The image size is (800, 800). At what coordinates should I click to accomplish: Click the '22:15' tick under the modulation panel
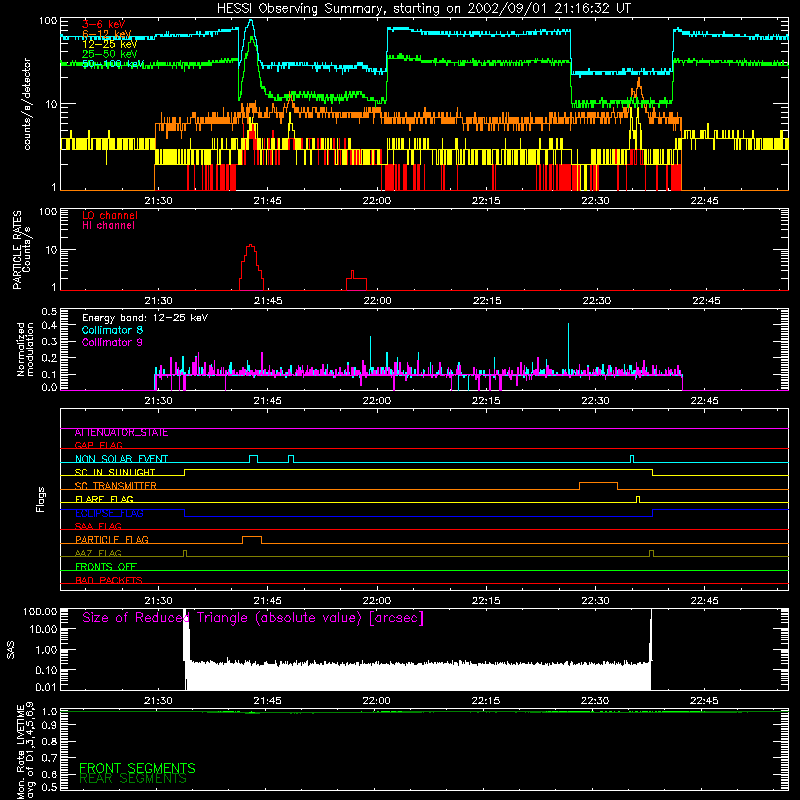(486, 401)
